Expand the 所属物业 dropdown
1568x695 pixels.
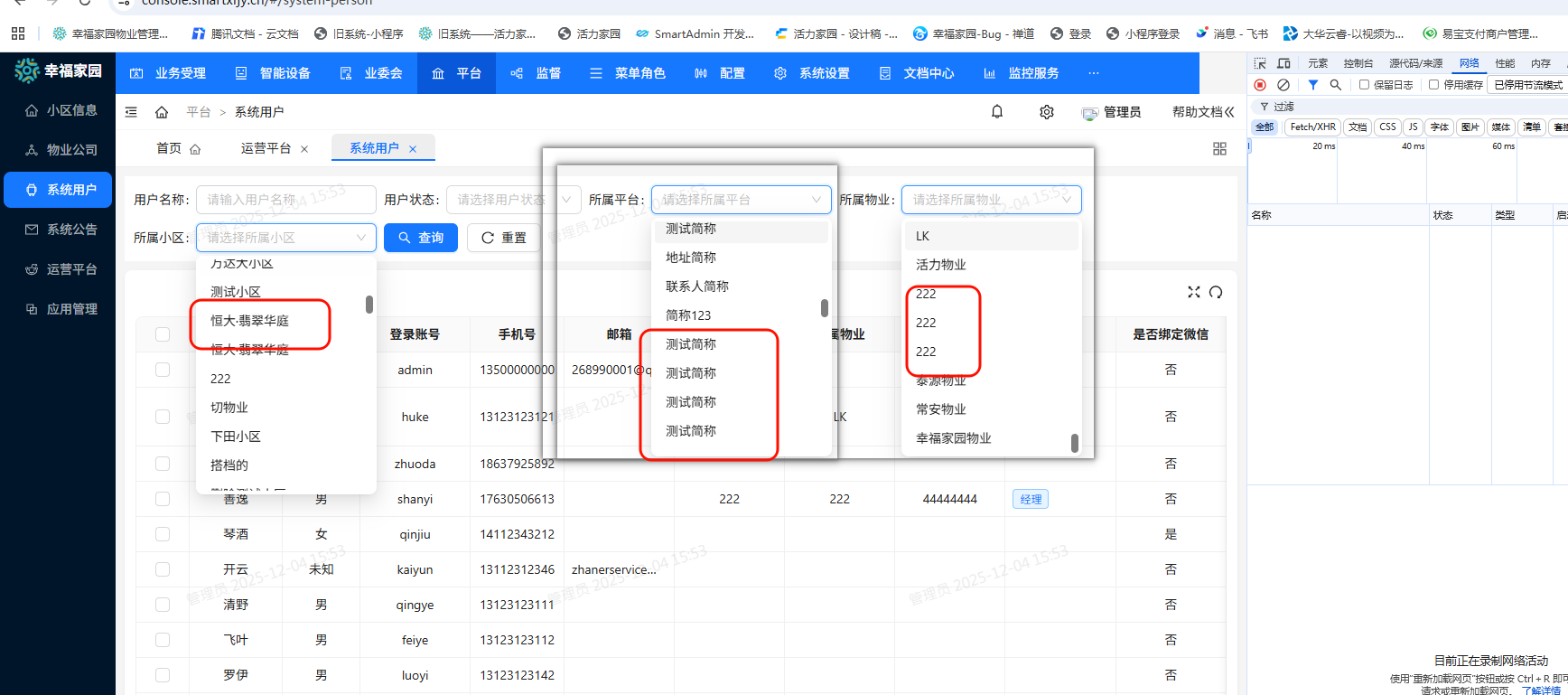point(991,200)
